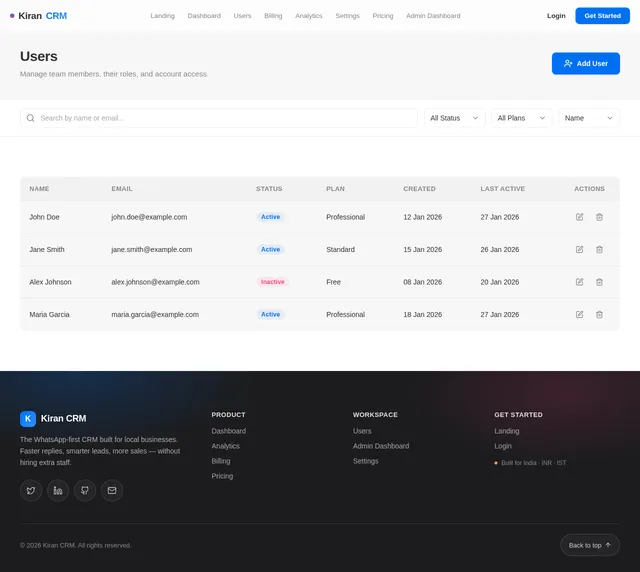Click the blue K logo in footer
Image resolution: width=640 pixels, height=572 pixels.
coord(28,418)
